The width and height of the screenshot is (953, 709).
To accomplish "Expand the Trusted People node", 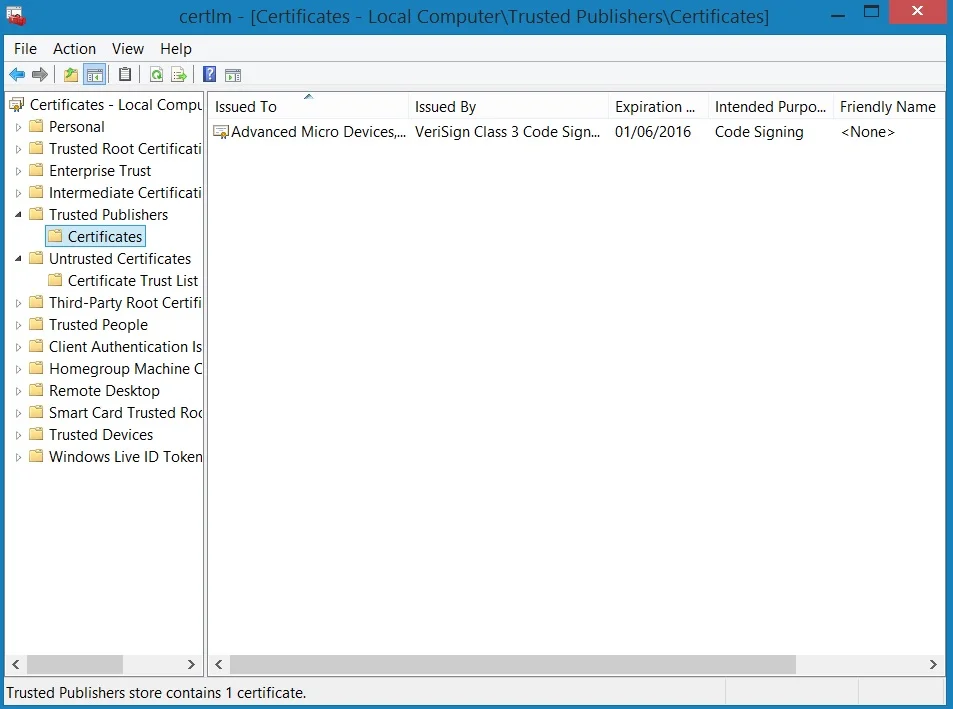I will [18, 325].
